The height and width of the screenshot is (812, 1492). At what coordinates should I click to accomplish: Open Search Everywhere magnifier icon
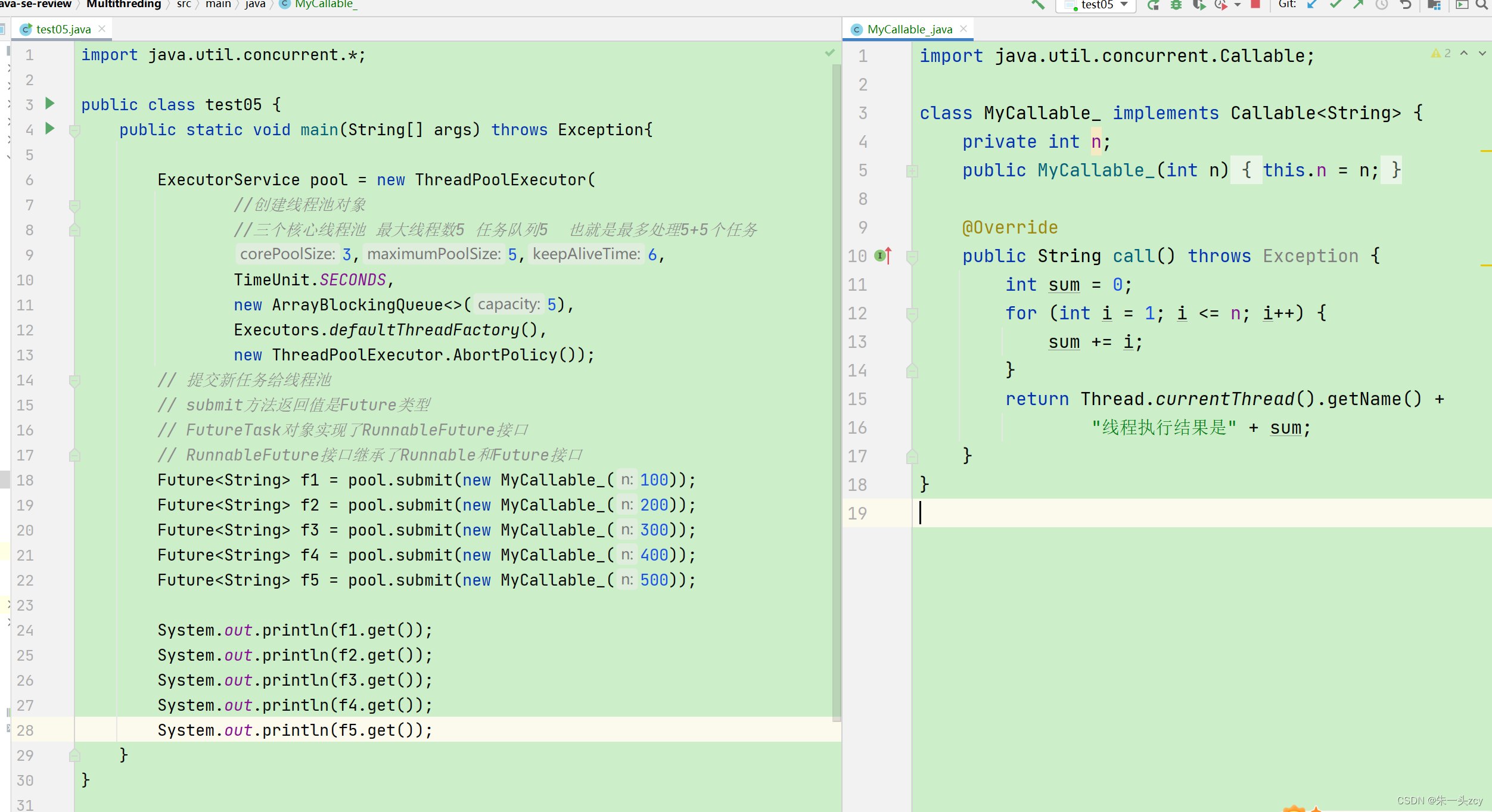1482,5
